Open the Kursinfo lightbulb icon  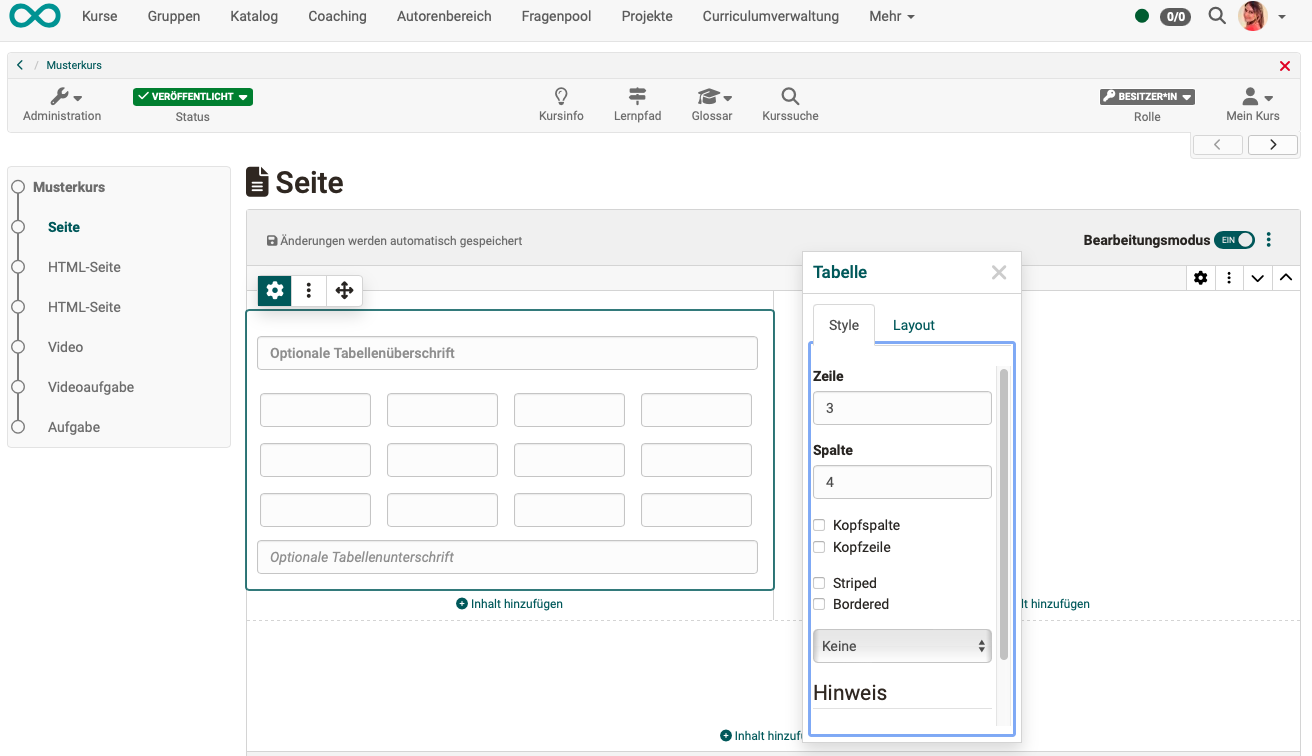(x=561, y=97)
